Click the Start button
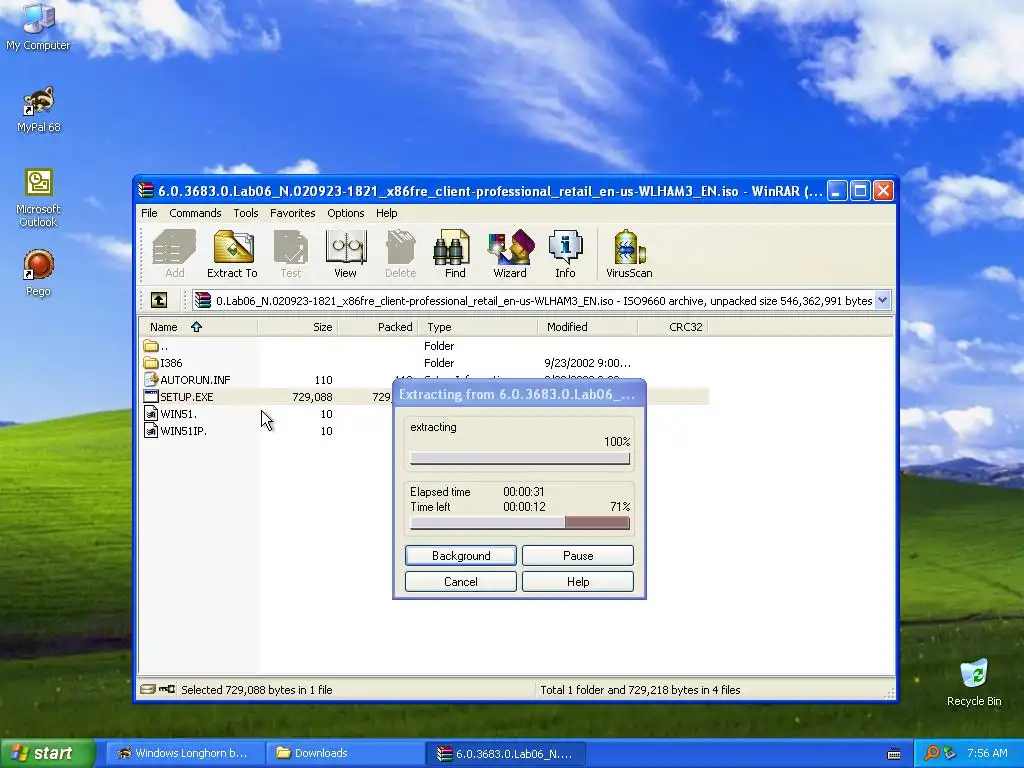The image size is (1024, 768). tap(48, 753)
